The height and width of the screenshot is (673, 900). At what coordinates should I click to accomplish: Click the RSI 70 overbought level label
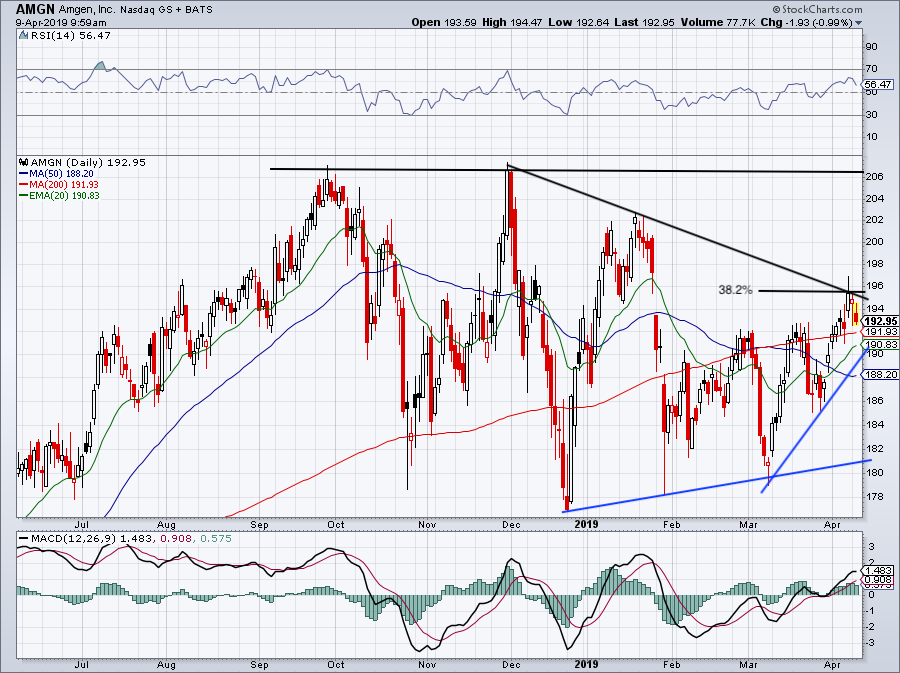(872, 69)
